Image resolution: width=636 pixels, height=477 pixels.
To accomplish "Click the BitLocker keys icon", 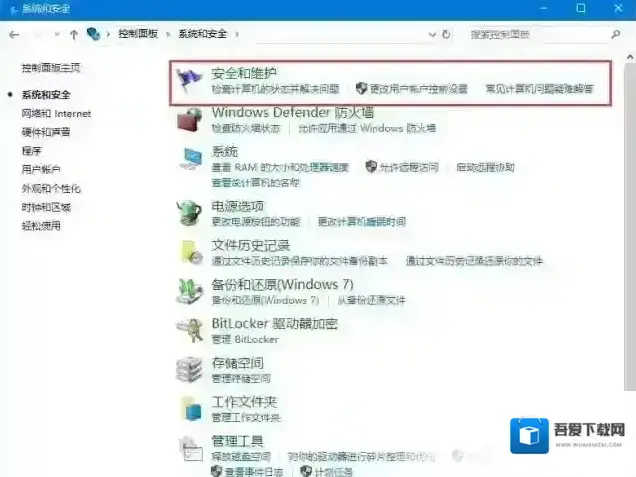I will [189, 330].
